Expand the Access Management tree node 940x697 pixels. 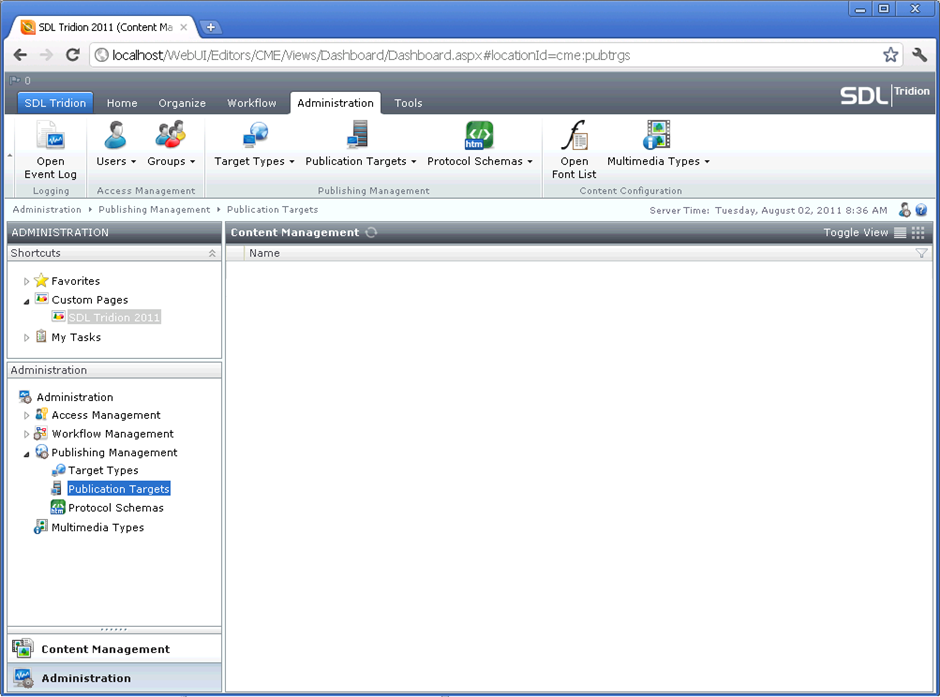pos(27,415)
